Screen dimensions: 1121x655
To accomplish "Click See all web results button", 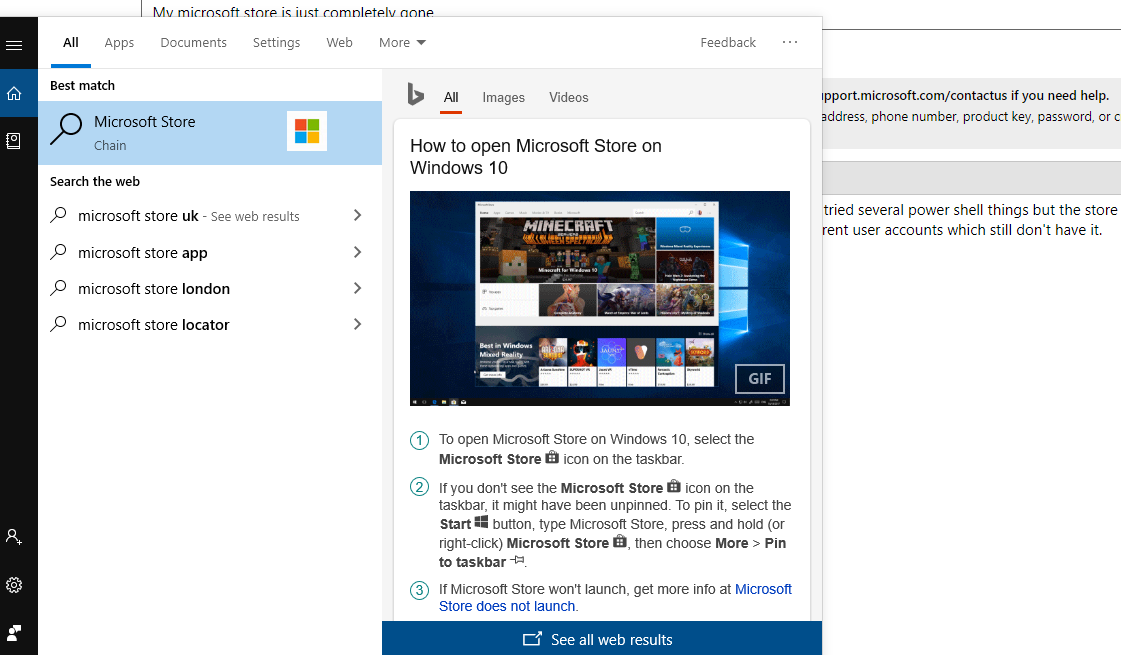I will pos(602,639).
